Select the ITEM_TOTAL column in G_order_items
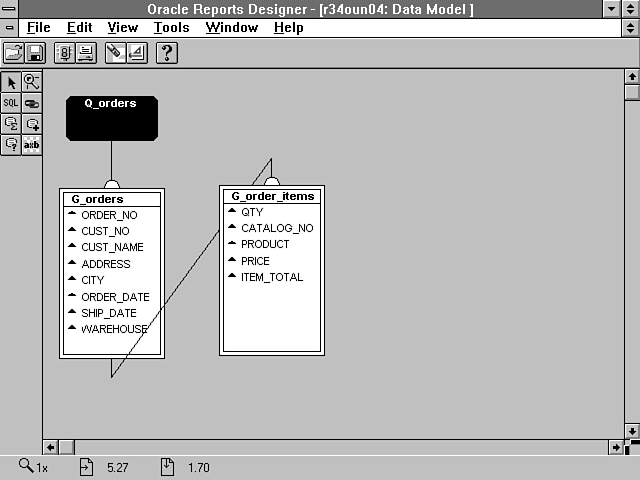Viewport: 640px width, 480px height. click(x=271, y=277)
